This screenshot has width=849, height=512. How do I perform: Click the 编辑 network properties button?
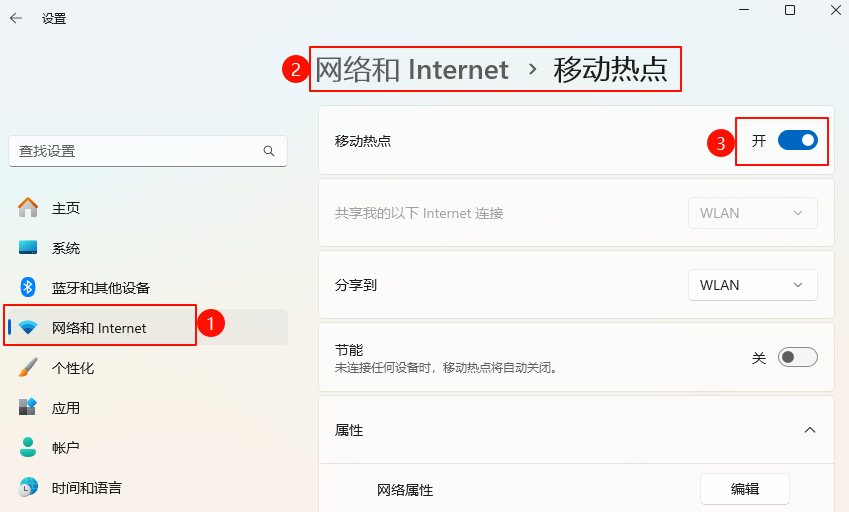(744, 489)
